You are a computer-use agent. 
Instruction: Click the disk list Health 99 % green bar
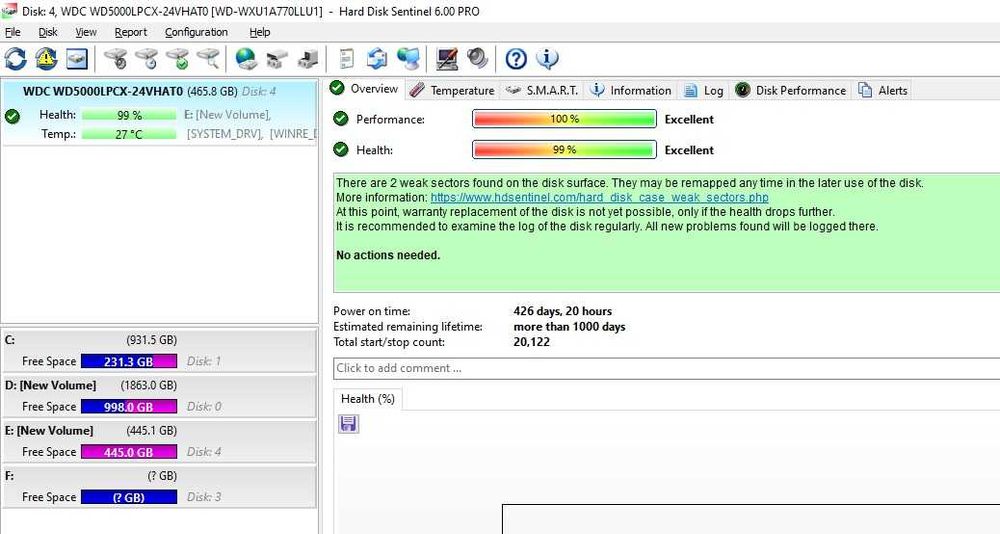(x=129, y=115)
